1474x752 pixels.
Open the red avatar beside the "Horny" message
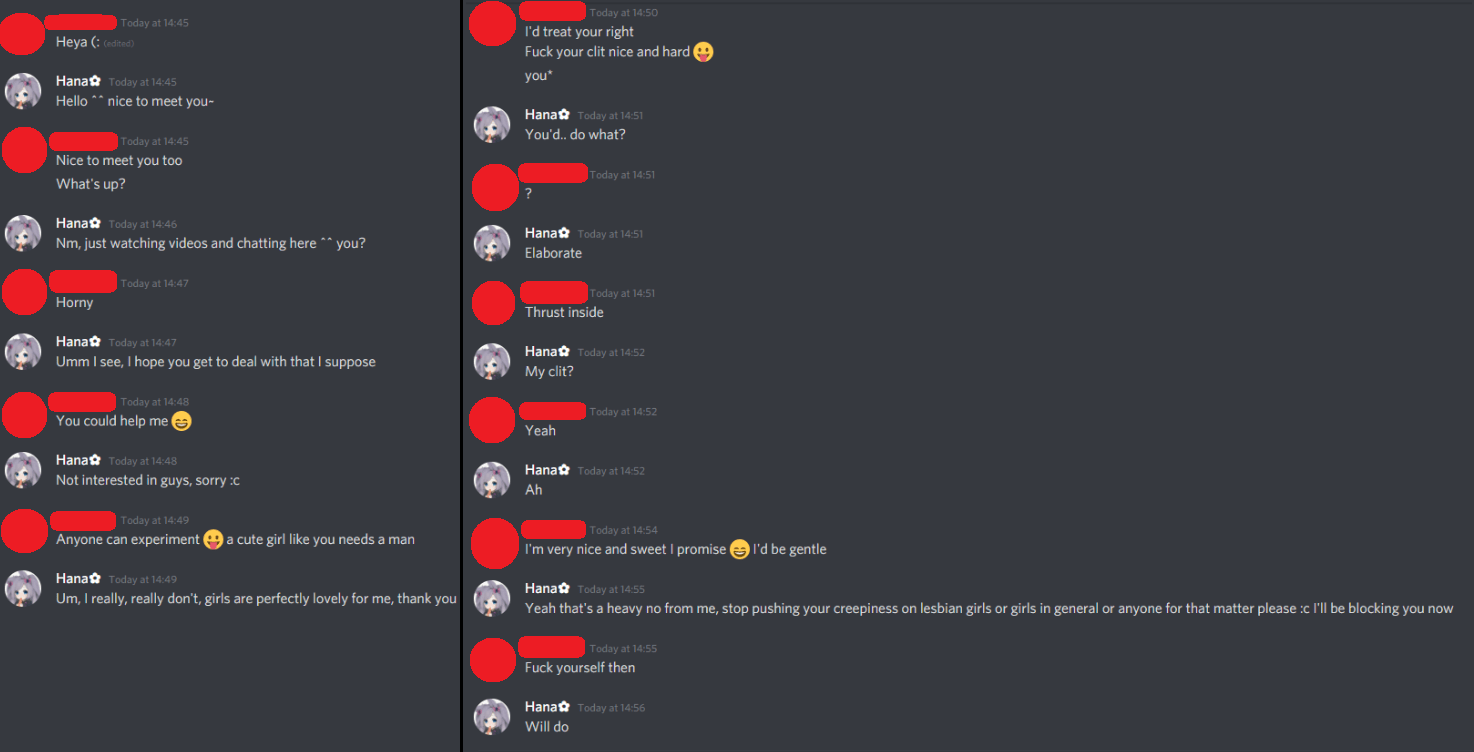(x=23, y=292)
